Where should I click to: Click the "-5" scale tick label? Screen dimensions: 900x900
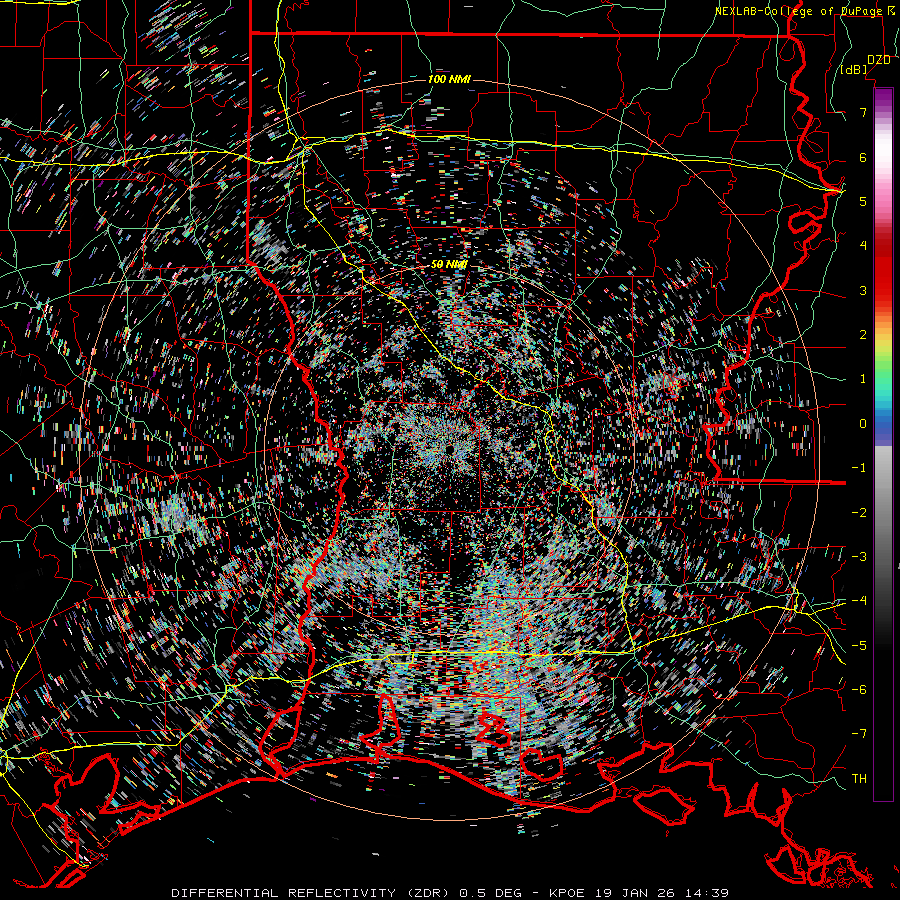point(859,646)
